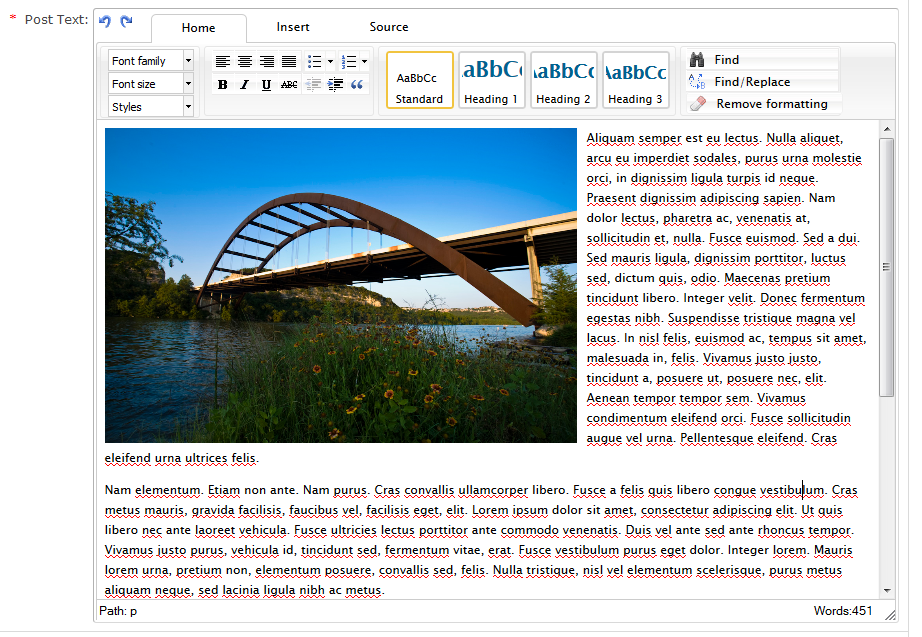Open the Font family dropdown
The height and width of the screenshot is (637, 922).
[x=188, y=61]
